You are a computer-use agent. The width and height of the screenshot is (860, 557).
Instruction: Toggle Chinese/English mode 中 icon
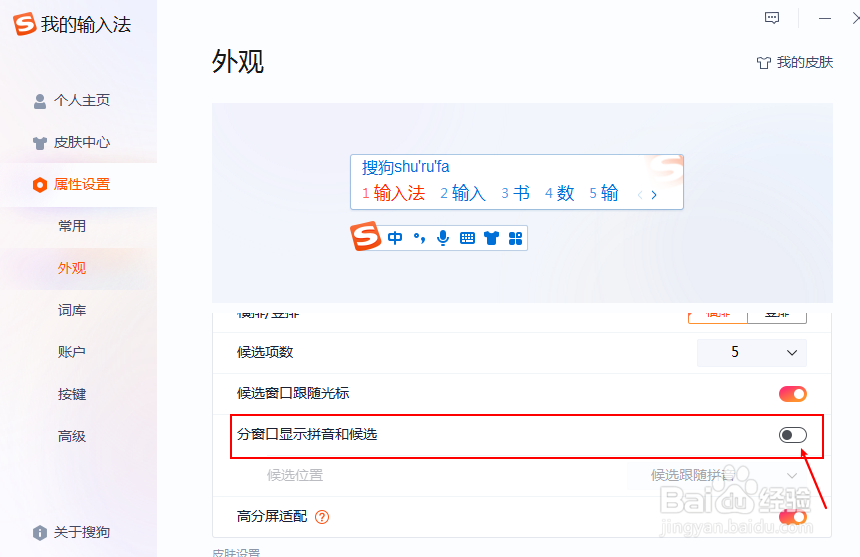point(395,238)
